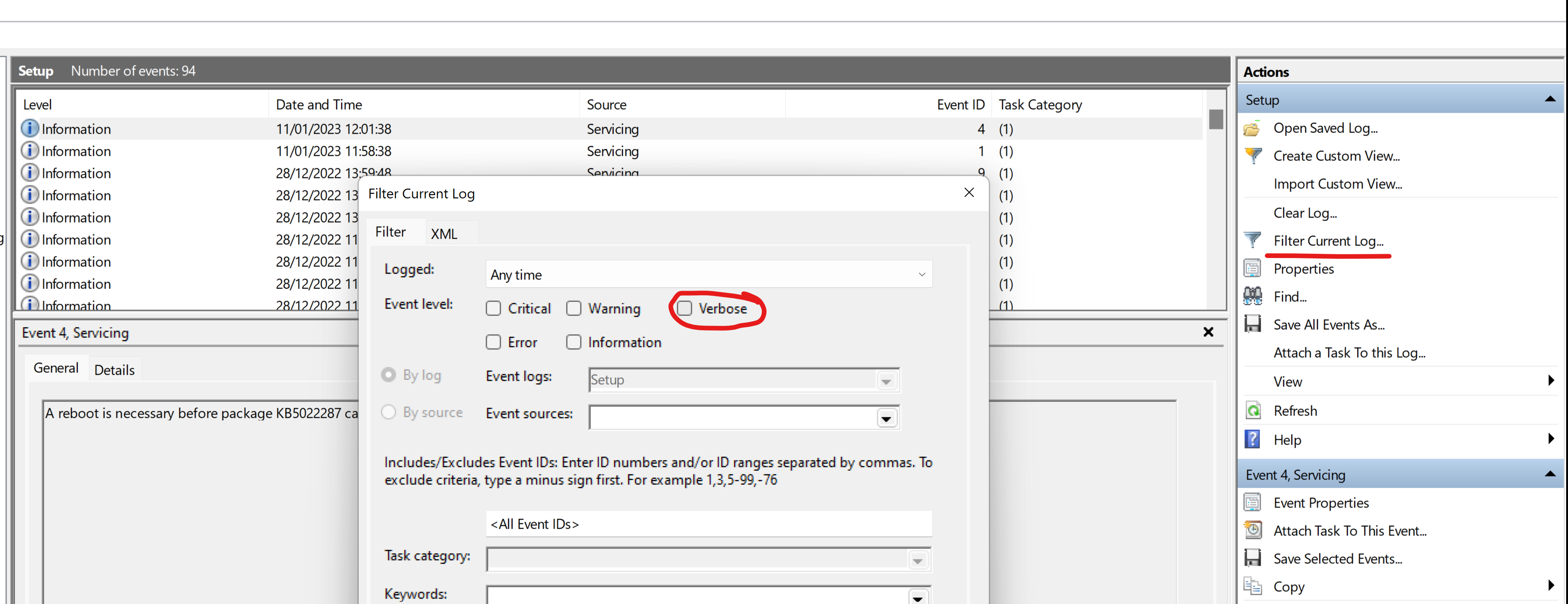Click the Open Saved Log folder icon
This screenshot has width=1568, height=604.
1252,129
